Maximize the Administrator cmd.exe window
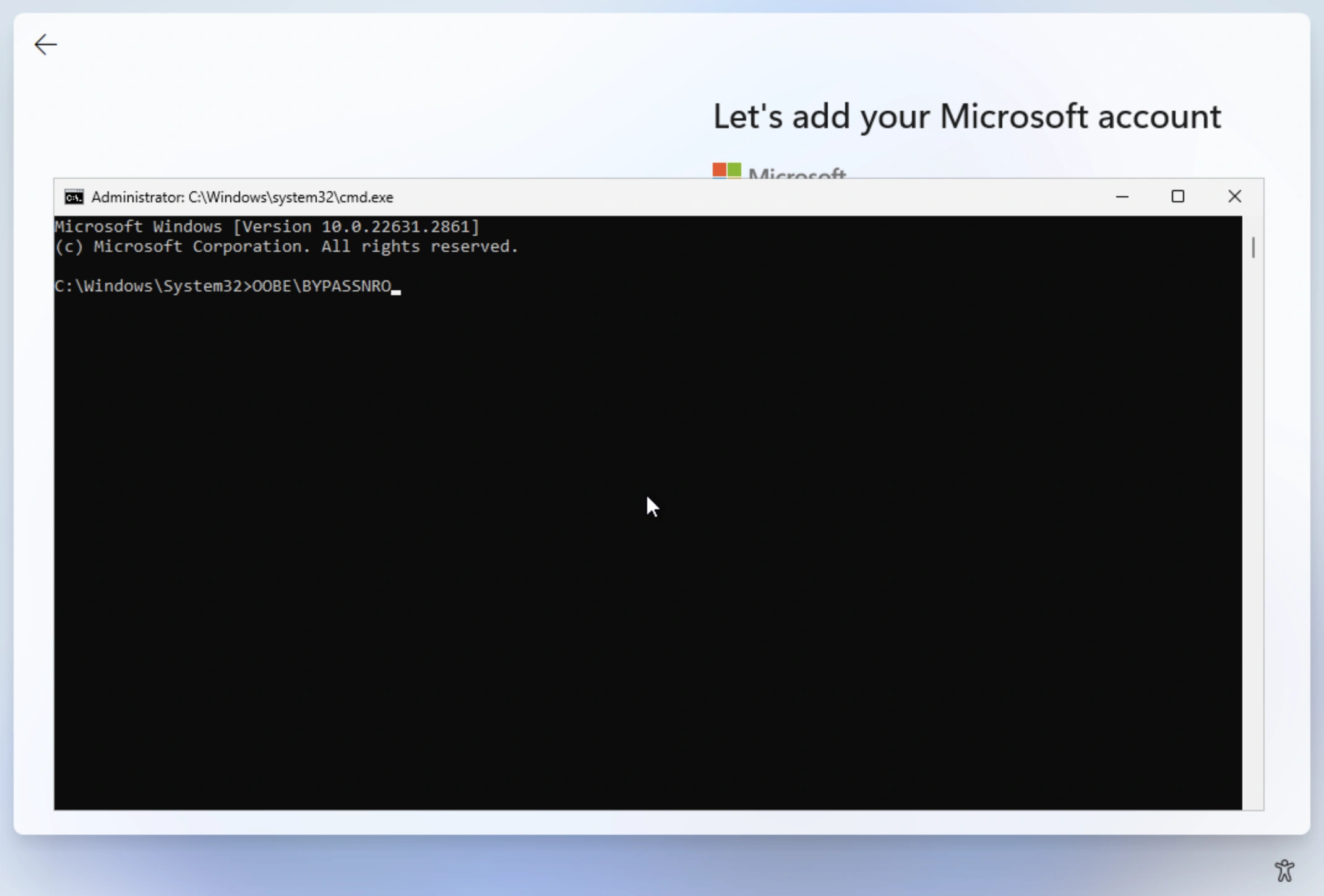The image size is (1324, 896). (1177, 197)
